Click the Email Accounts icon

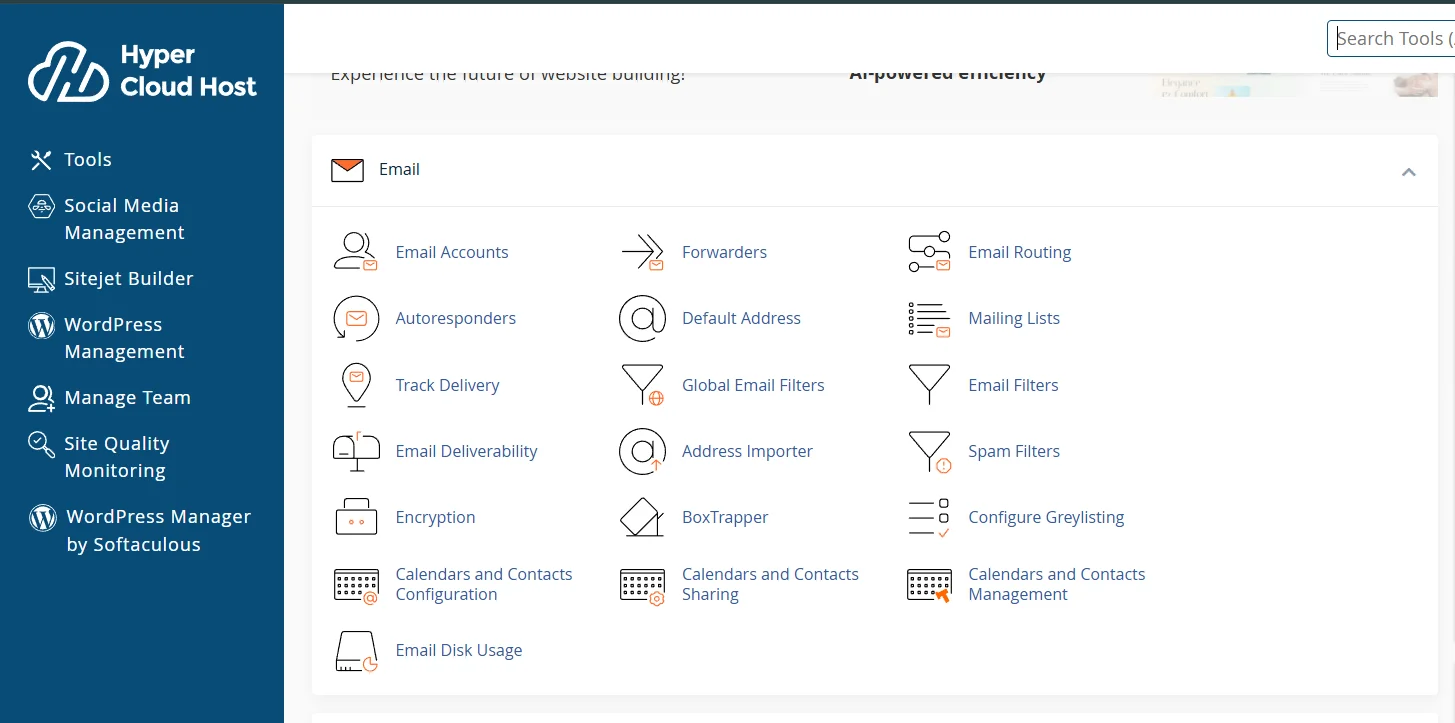point(356,252)
